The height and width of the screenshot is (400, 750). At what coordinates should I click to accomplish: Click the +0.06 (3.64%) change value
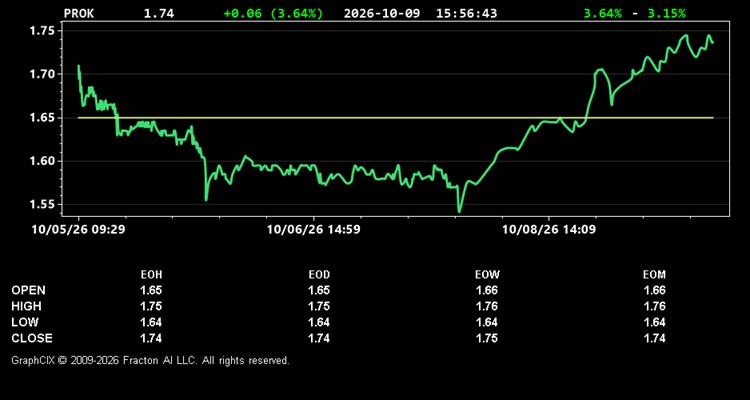pos(273,14)
